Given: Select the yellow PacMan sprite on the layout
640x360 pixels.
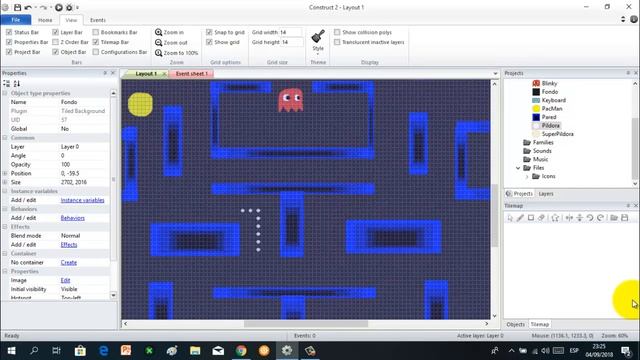Looking at the screenshot, I should [x=140, y=104].
